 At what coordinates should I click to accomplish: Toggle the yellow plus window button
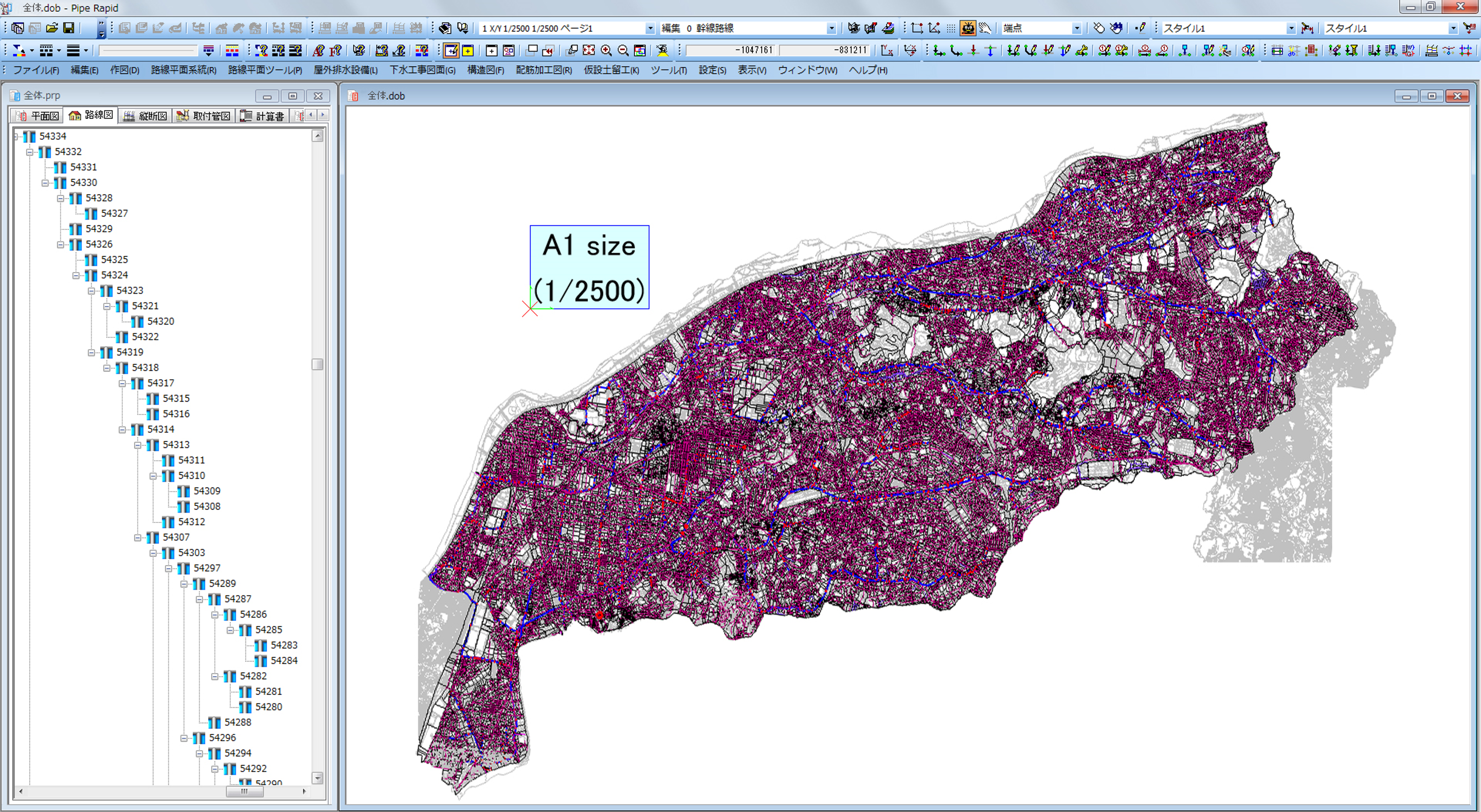pyautogui.click(x=468, y=50)
